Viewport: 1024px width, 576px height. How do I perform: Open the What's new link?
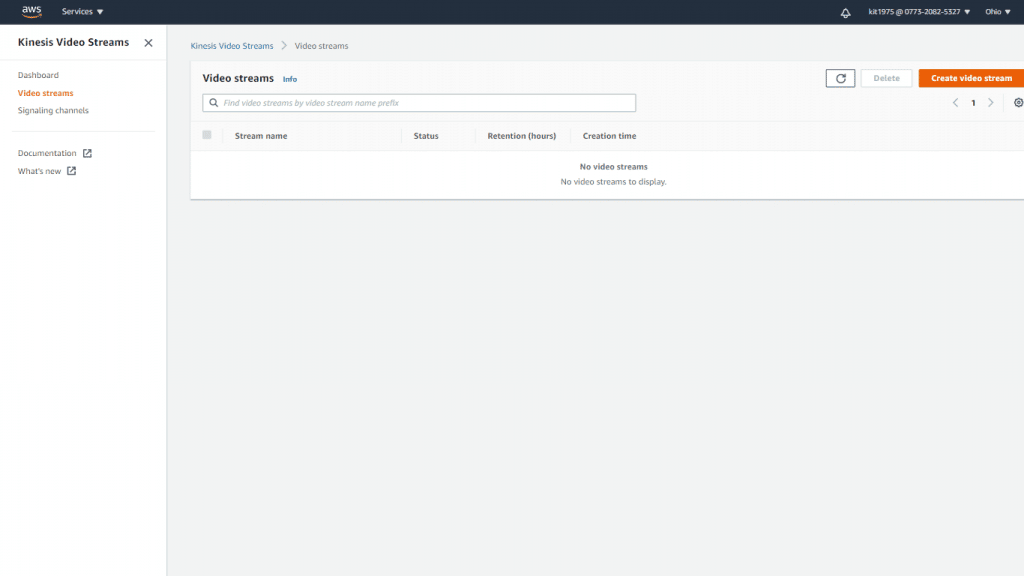tap(39, 171)
